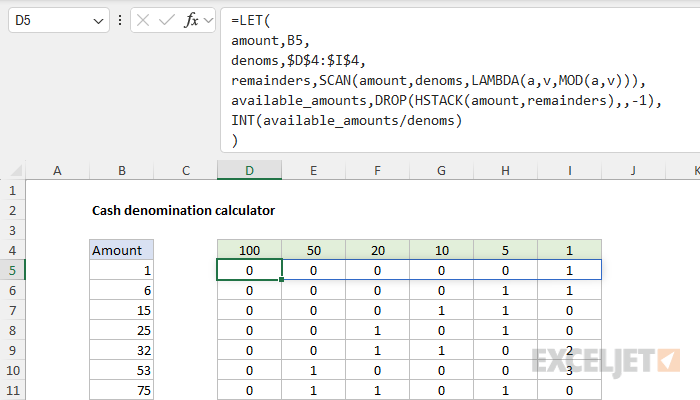Viewport: 700px width, 400px height.
Task: Select column I header
Action: pos(570,171)
